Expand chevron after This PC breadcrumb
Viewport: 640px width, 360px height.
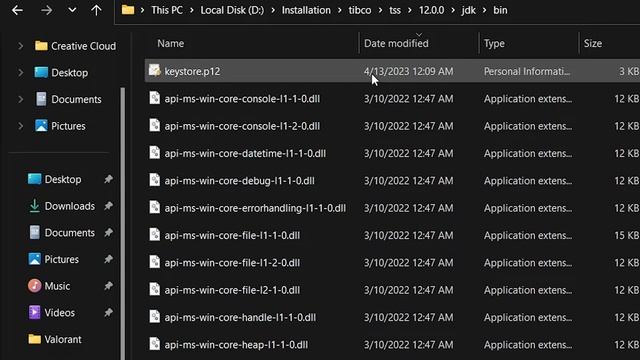191,10
